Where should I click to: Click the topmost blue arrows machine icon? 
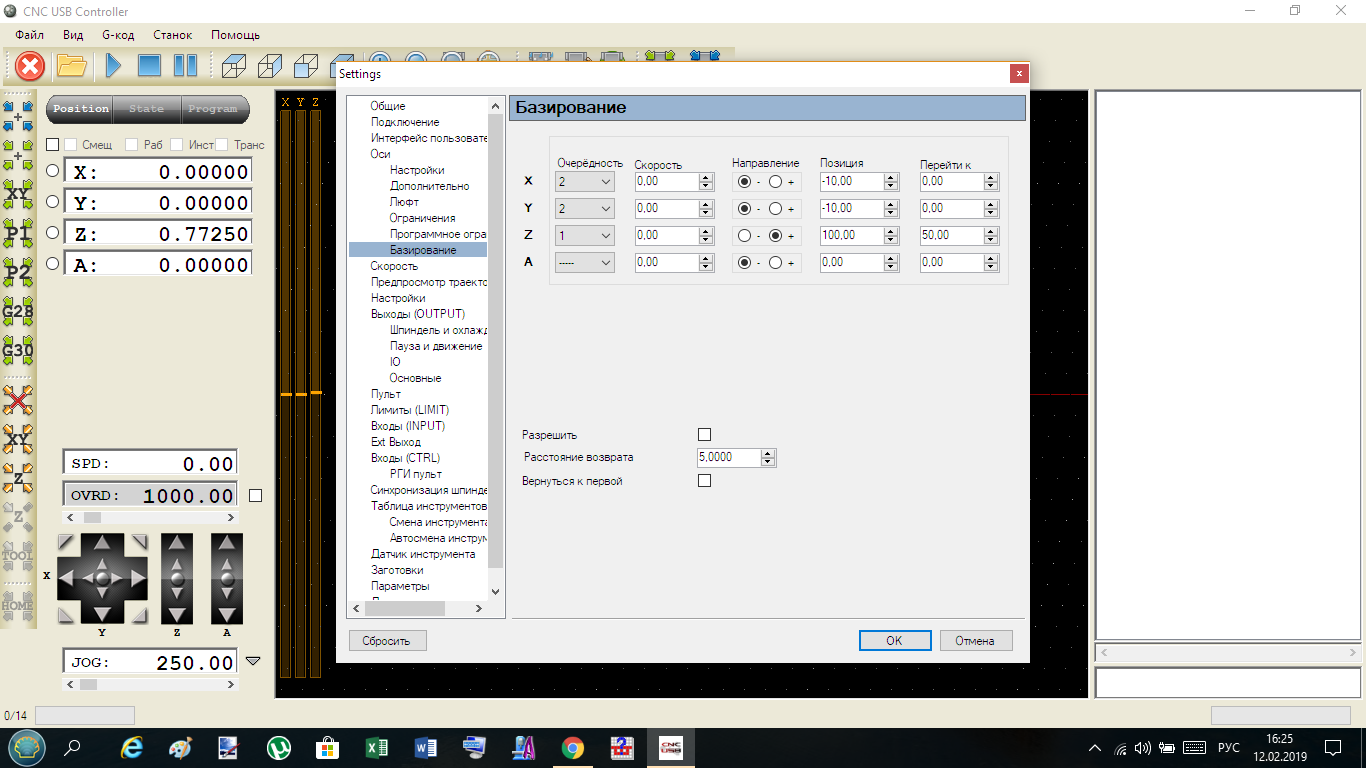(x=18, y=115)
